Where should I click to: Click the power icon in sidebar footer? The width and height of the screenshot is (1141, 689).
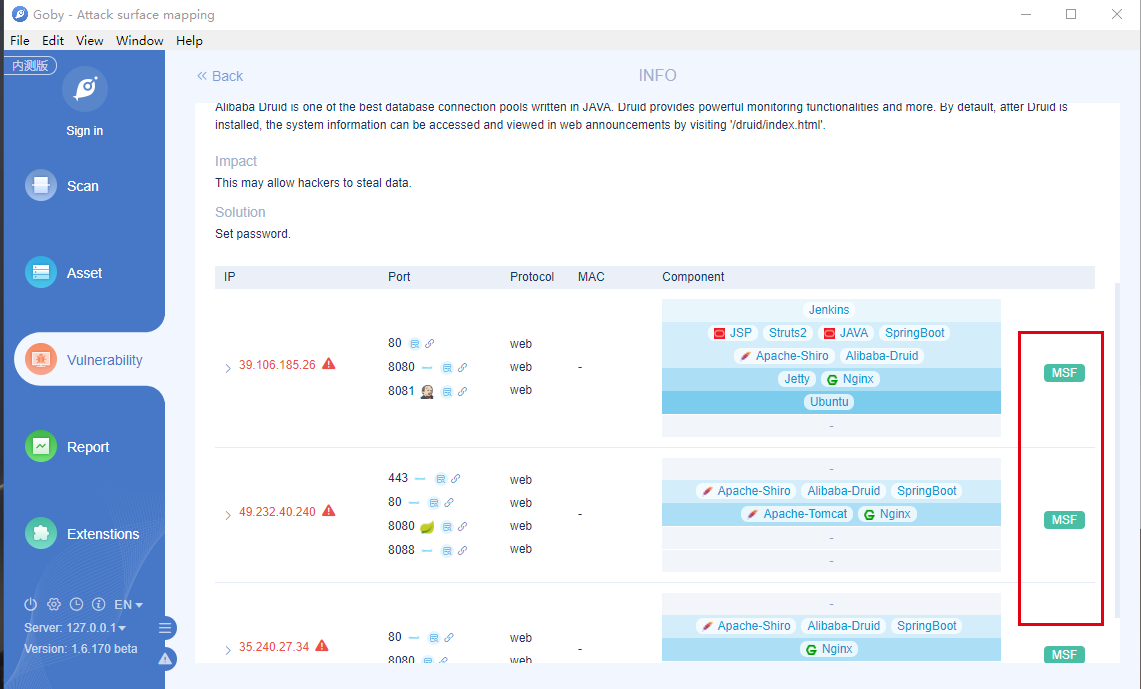[31, 605]
